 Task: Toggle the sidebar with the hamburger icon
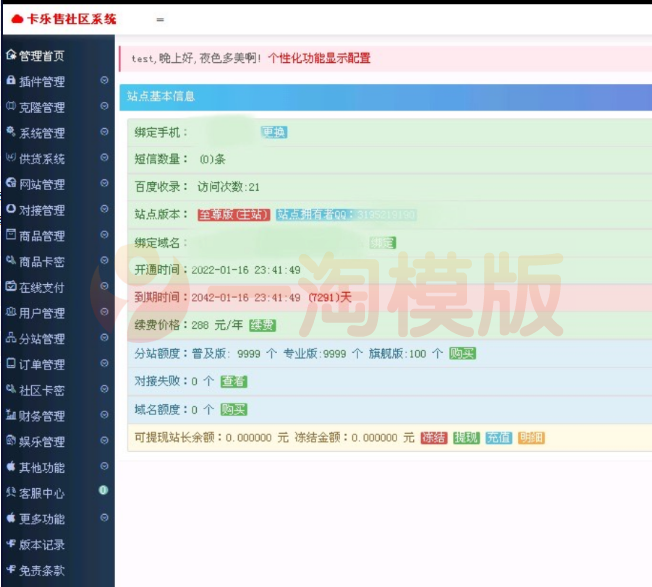pyautogui.click(x=160, y=20)
